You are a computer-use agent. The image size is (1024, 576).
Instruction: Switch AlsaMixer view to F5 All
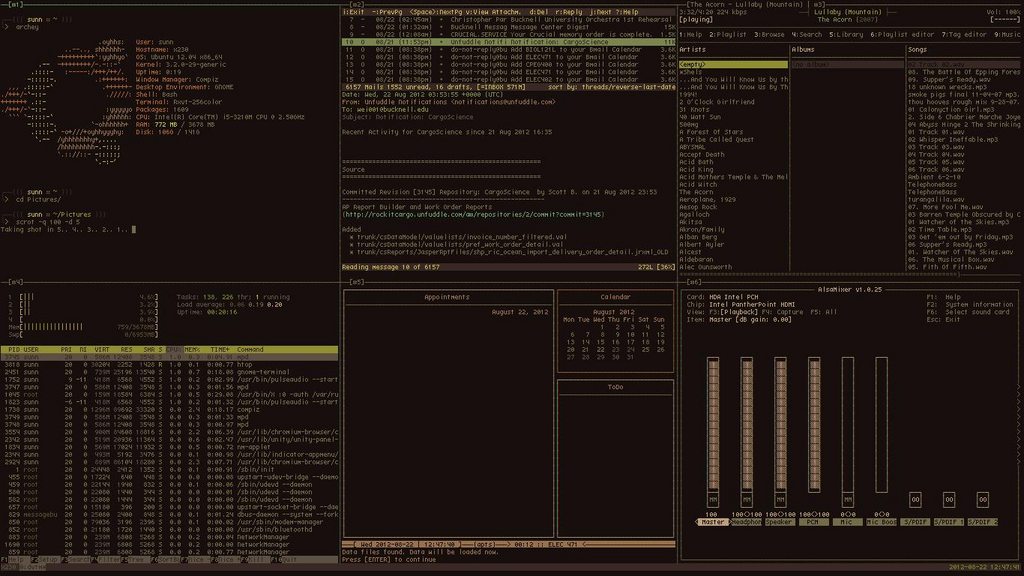pos(824,312)
